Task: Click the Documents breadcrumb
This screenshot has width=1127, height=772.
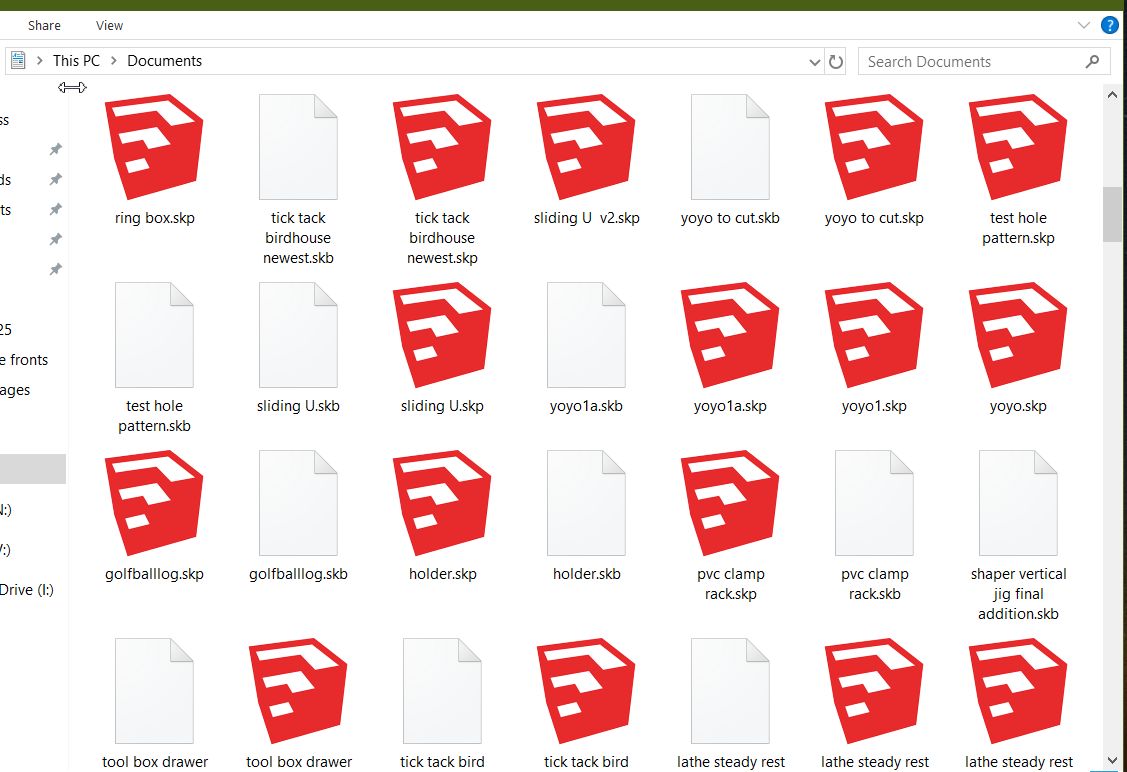Action: [165, 61]
